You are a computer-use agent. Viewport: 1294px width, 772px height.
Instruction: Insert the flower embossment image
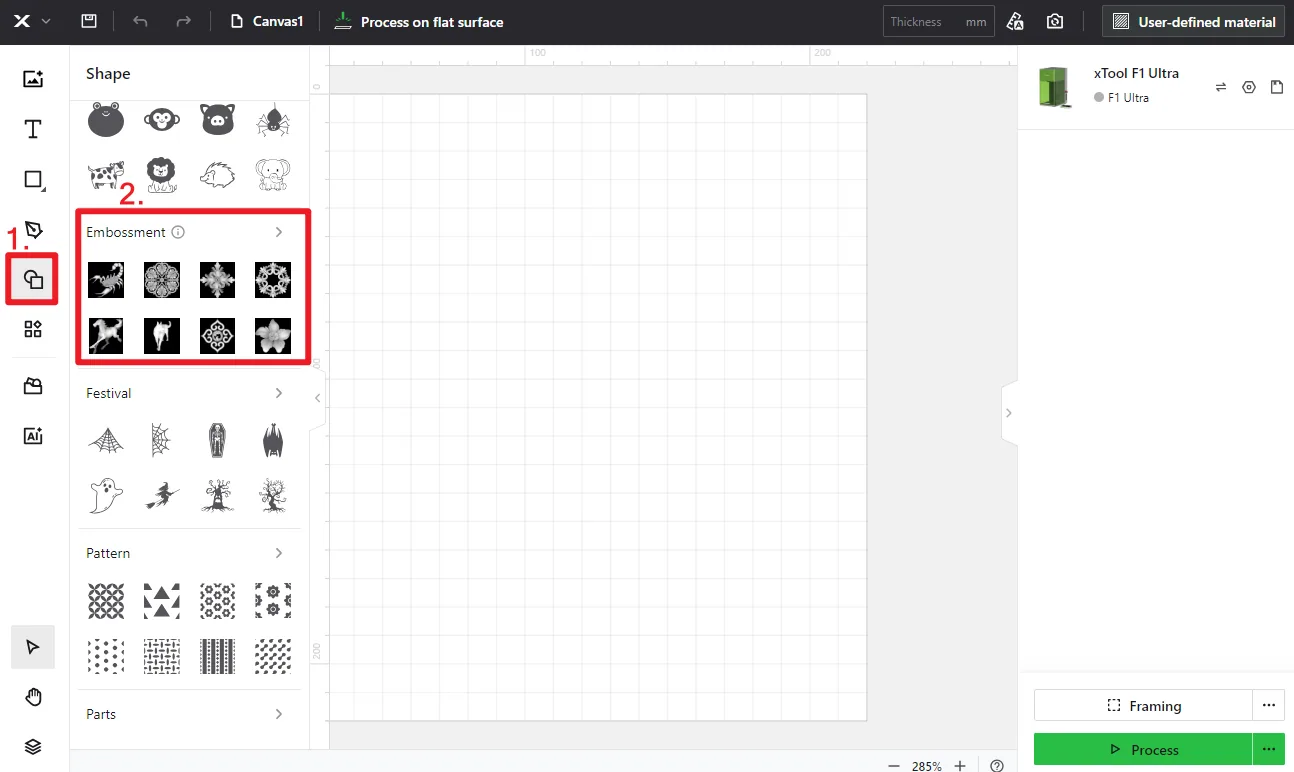tap(273, 336)
